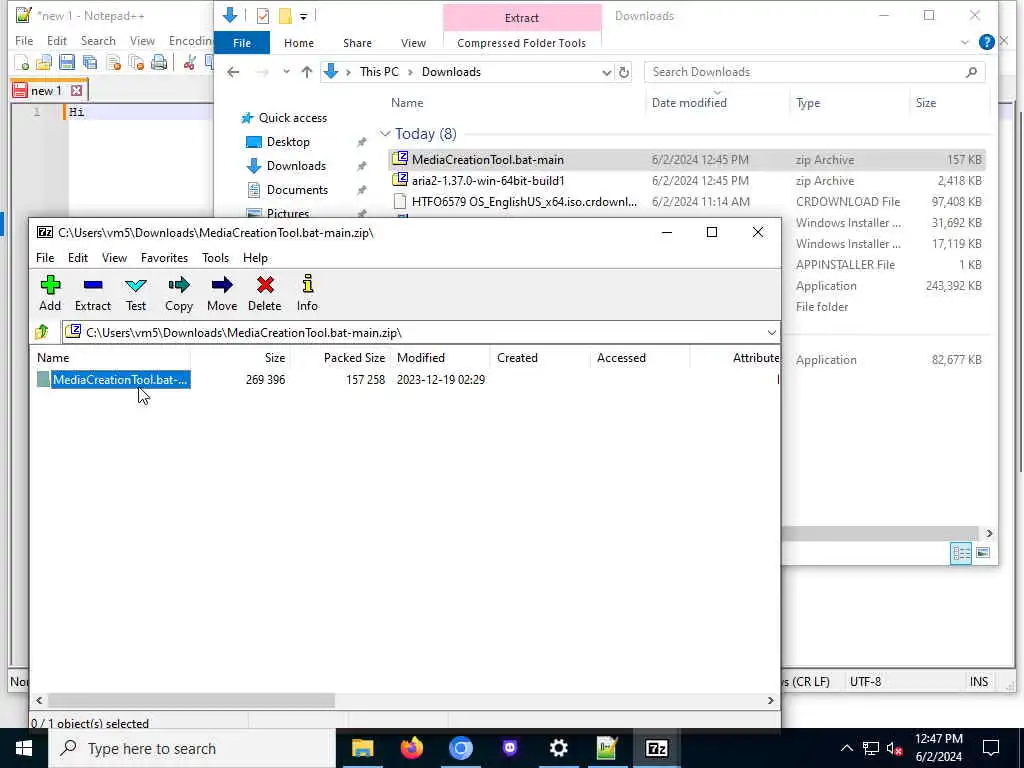Click the Extract contextual tab in Explorer
Image resolution: width=1024 pixels, height=768 pixels.
[521, 18]
